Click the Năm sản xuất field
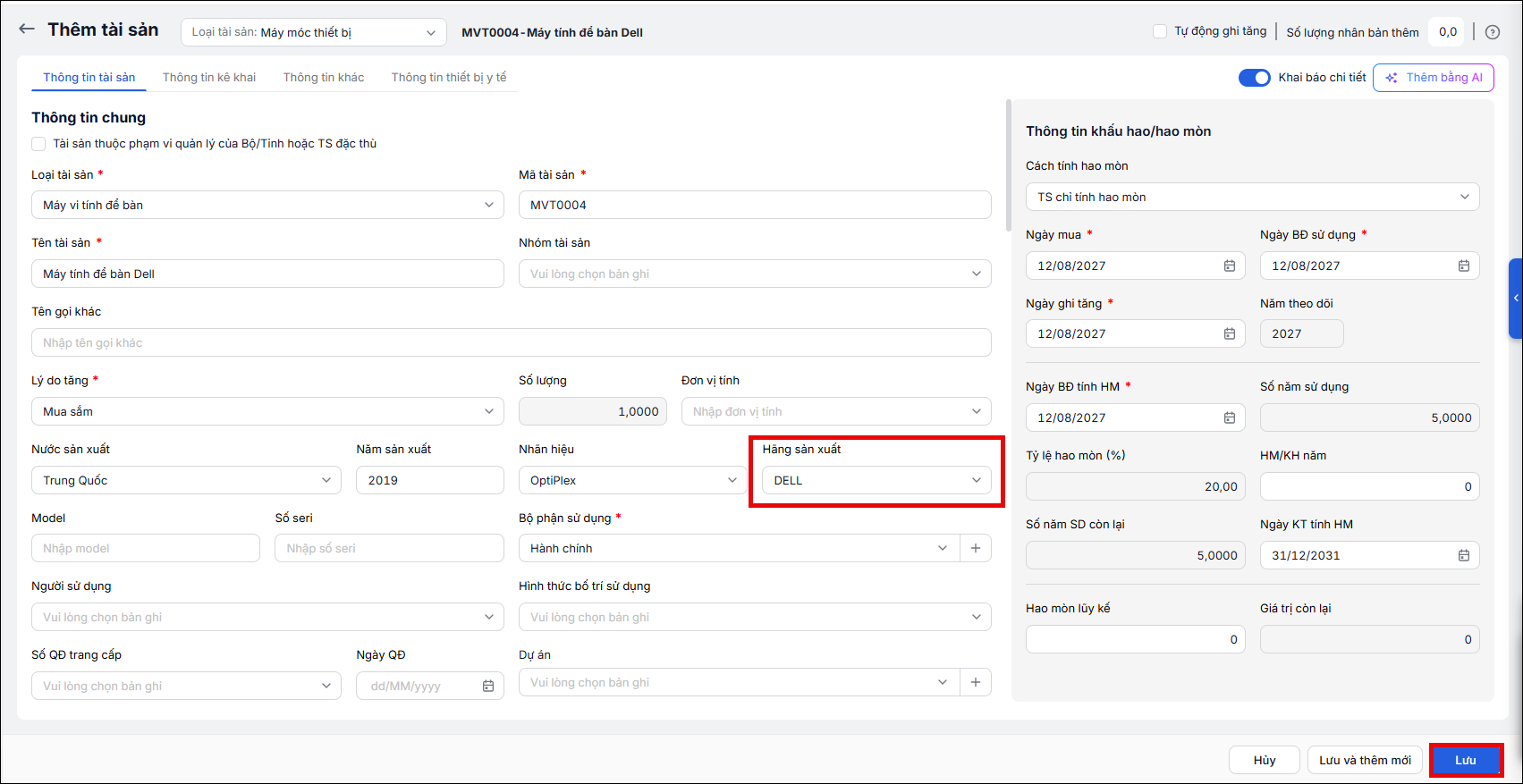This screenshot has height=784, width=1523. pos(430,480)
